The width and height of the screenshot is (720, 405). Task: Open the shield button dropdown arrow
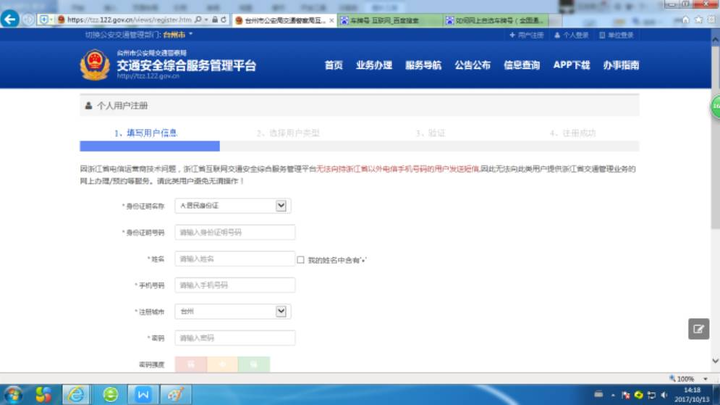tap(51, 20)
